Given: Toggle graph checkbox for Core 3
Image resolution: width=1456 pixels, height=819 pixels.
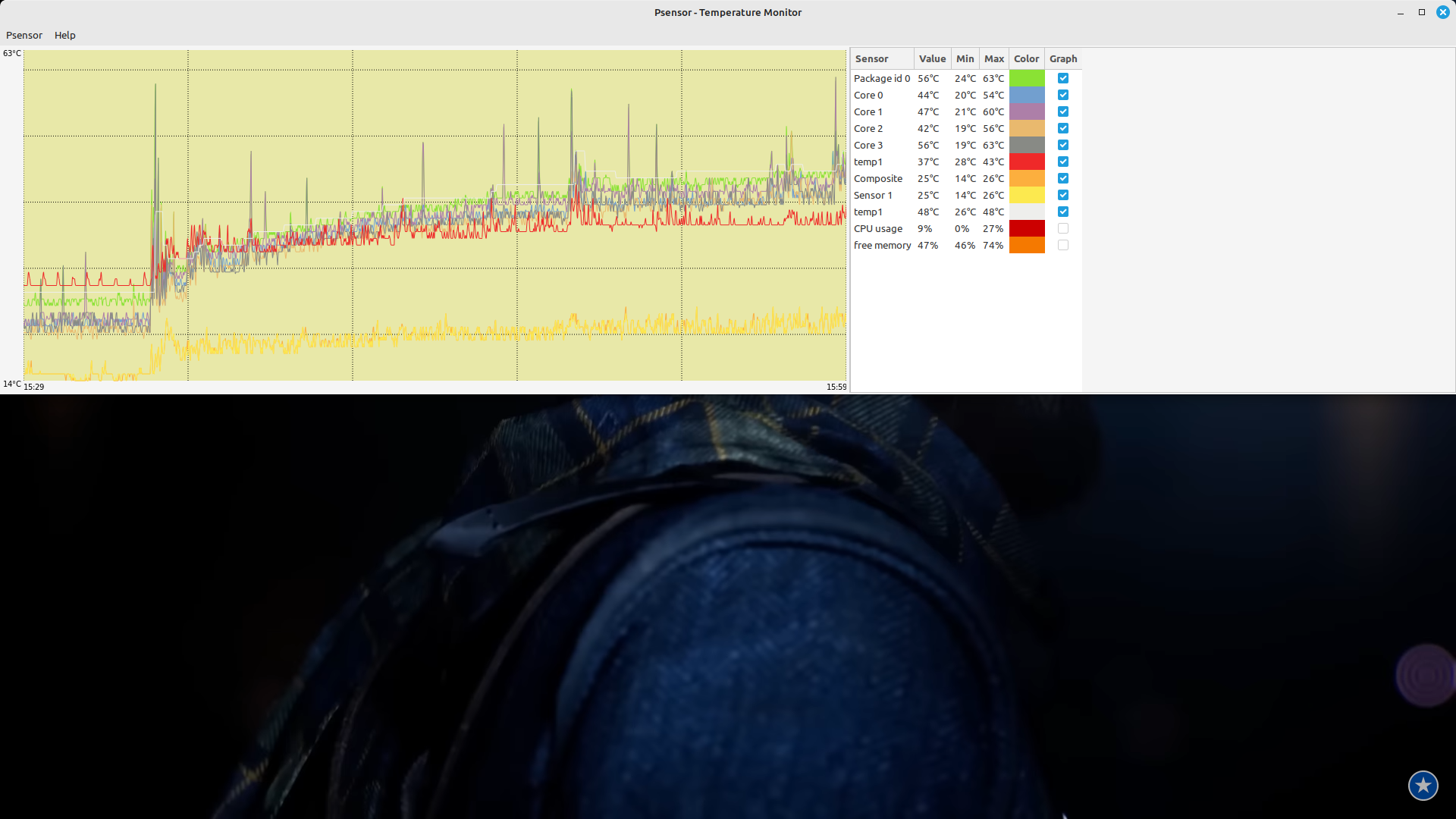Looking at the screenshot, I should click(1063, 145).
